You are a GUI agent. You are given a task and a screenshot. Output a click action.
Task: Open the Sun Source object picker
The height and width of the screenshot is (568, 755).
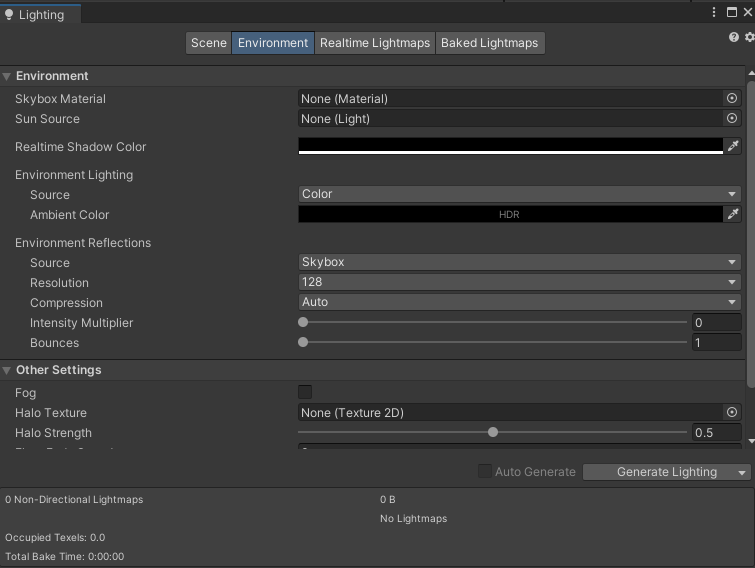tap(731, 118)
